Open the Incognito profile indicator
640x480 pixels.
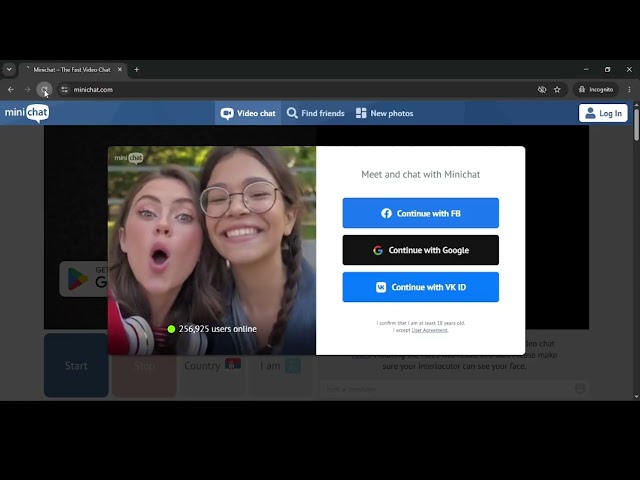point(596,89)
